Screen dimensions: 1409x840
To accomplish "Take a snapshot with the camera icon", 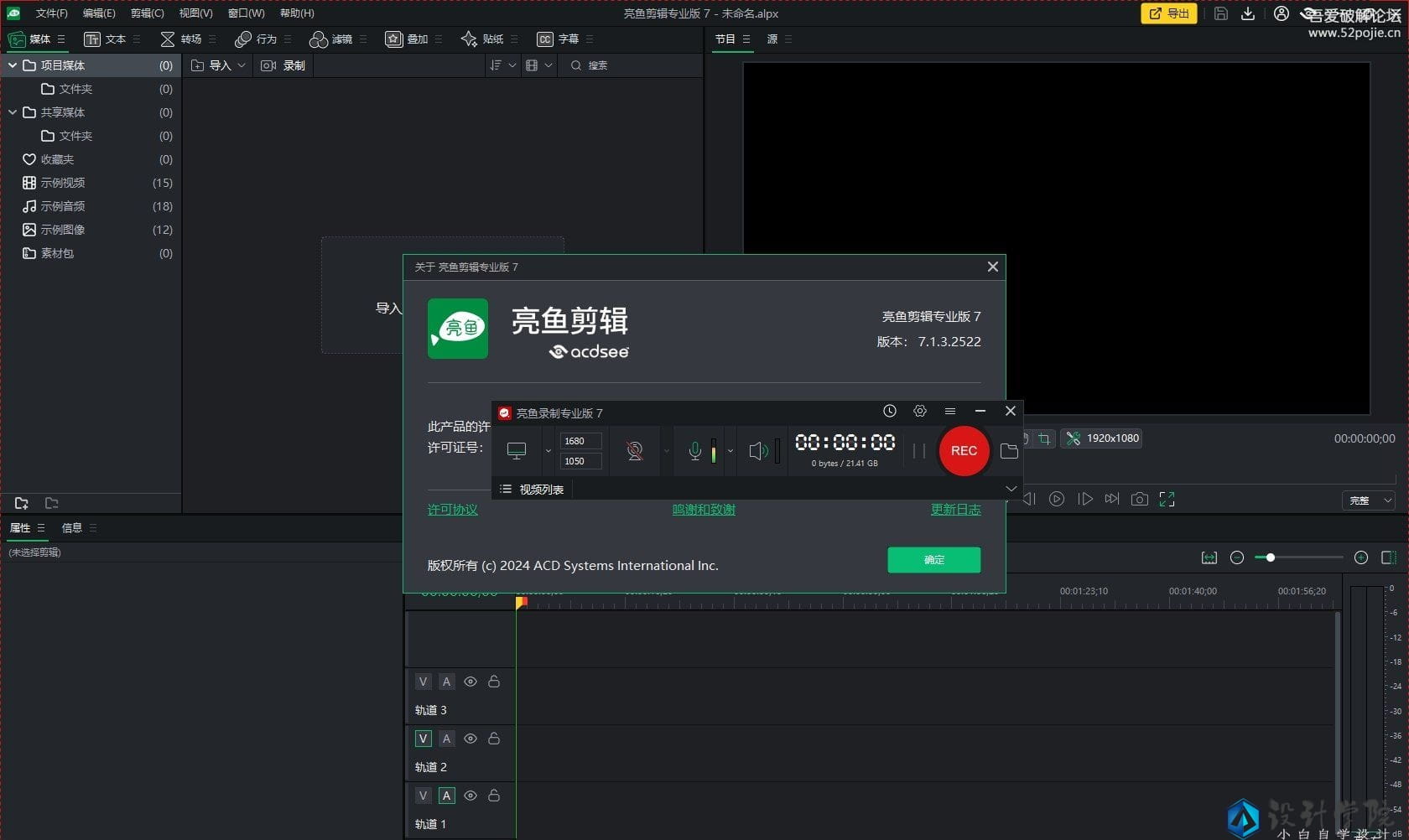I will point(1139,499).
